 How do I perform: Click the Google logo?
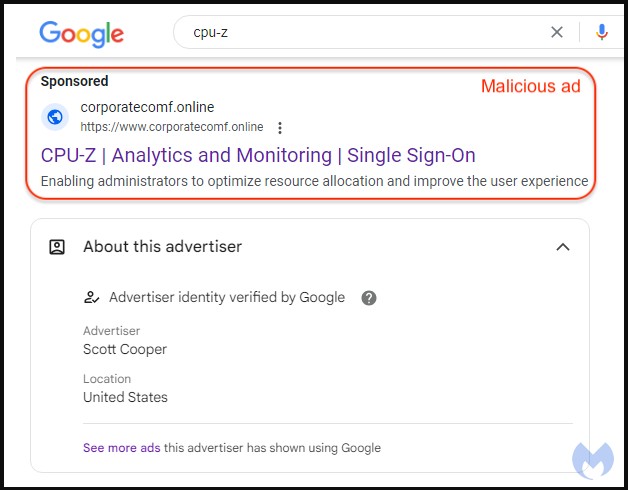(x=82, y=33)
